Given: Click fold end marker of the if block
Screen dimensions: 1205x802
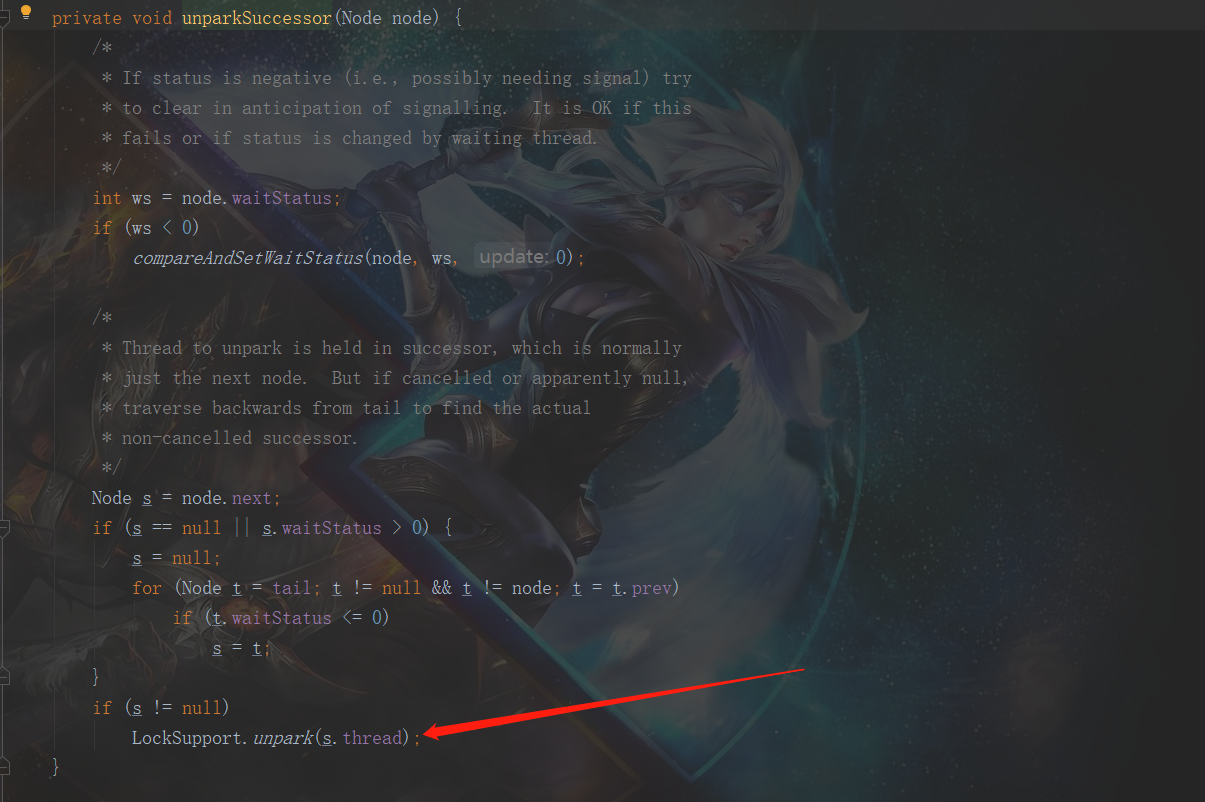Looking at the screenshot, I should (x=5, y=678).
